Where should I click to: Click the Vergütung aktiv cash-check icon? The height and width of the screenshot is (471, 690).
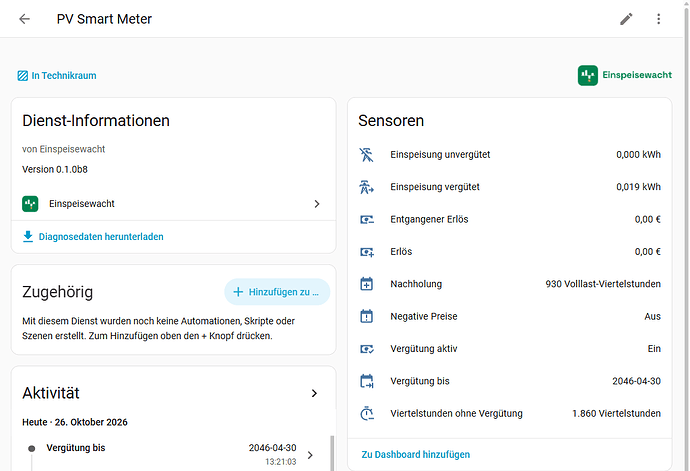coord(367,349)
